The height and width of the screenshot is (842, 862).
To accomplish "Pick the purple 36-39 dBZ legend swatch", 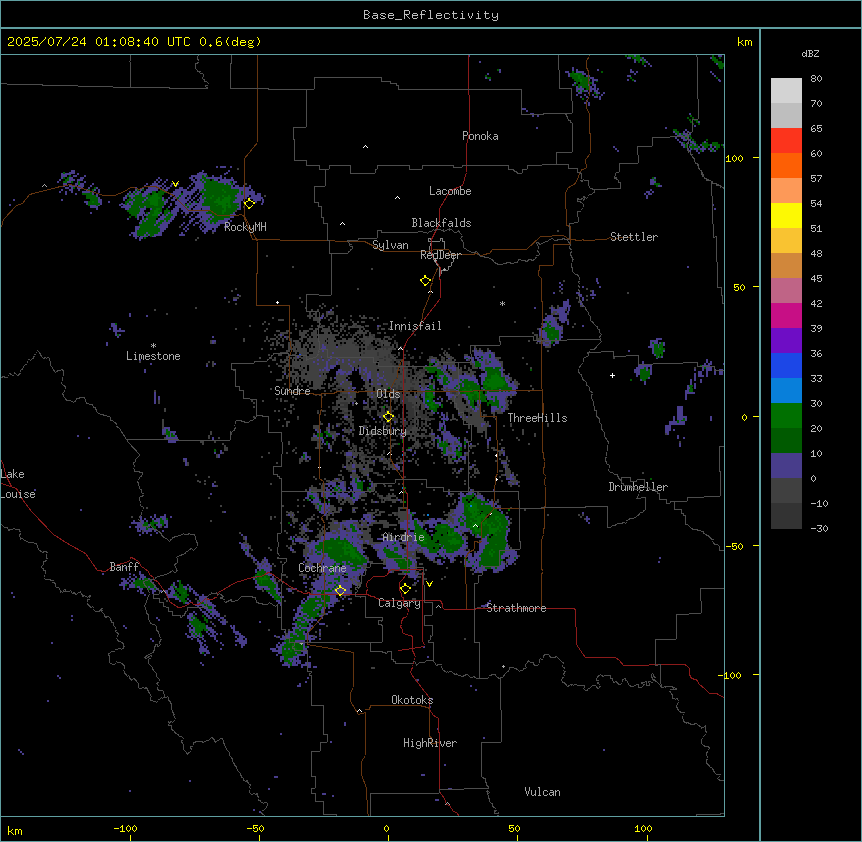I will click(786, 340).
